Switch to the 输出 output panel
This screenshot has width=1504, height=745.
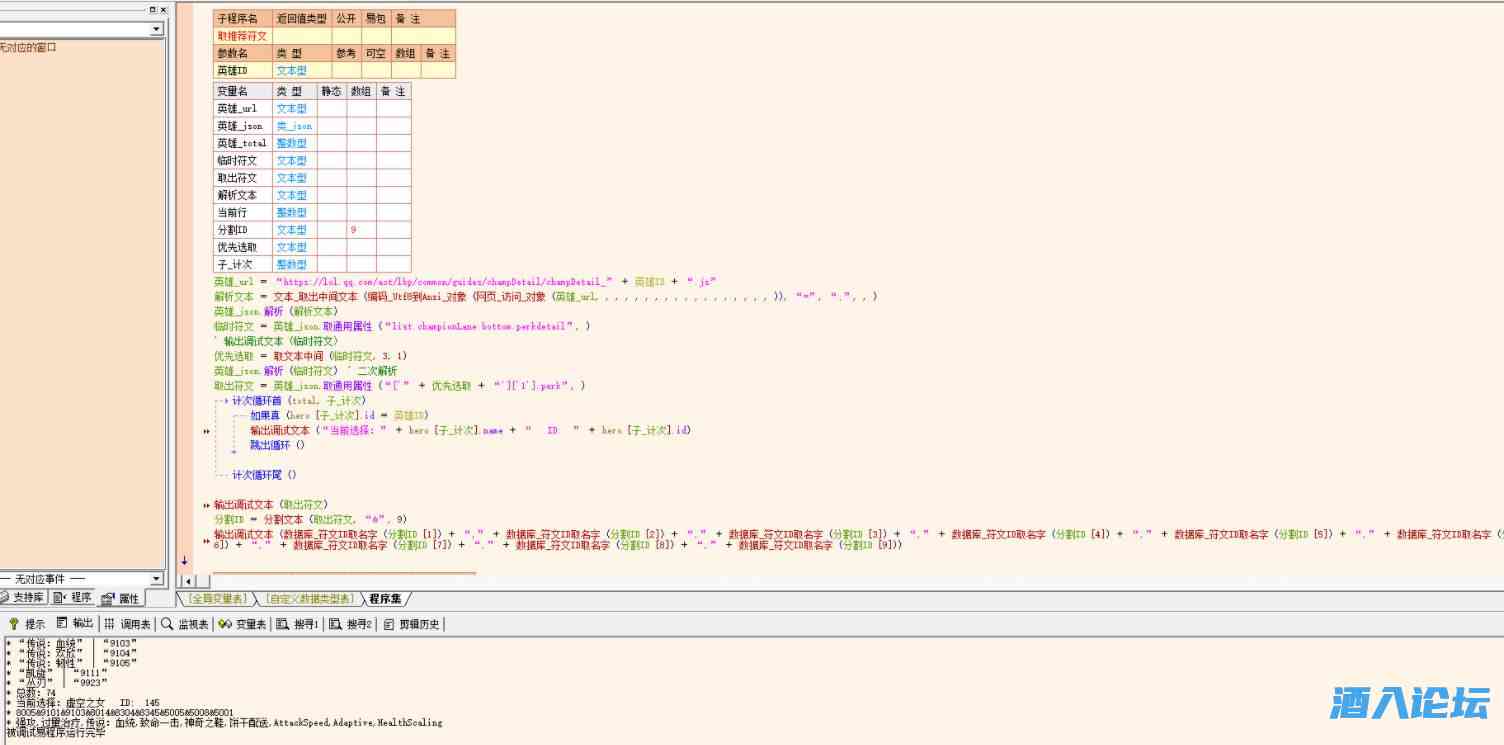click(x=75, y=624)
